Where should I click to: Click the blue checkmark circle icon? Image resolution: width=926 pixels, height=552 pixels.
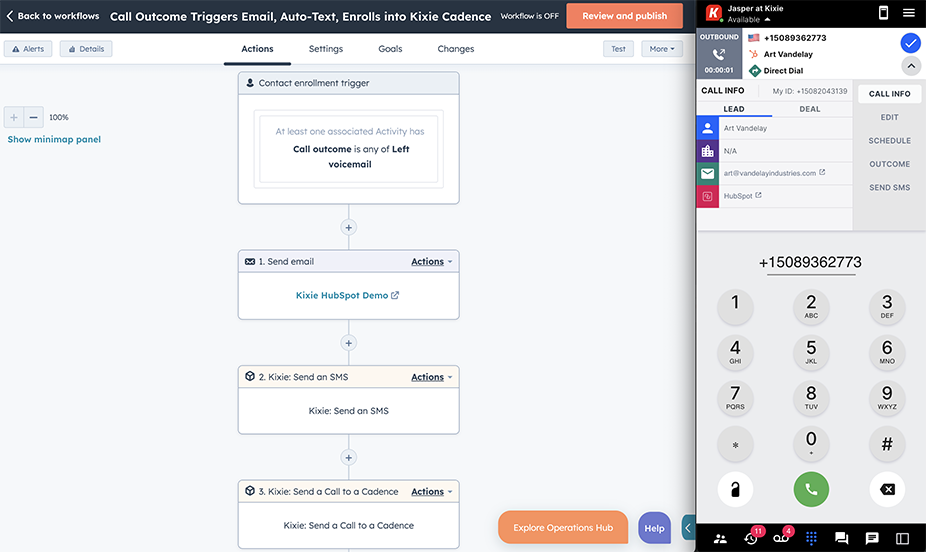coord(910,43)
